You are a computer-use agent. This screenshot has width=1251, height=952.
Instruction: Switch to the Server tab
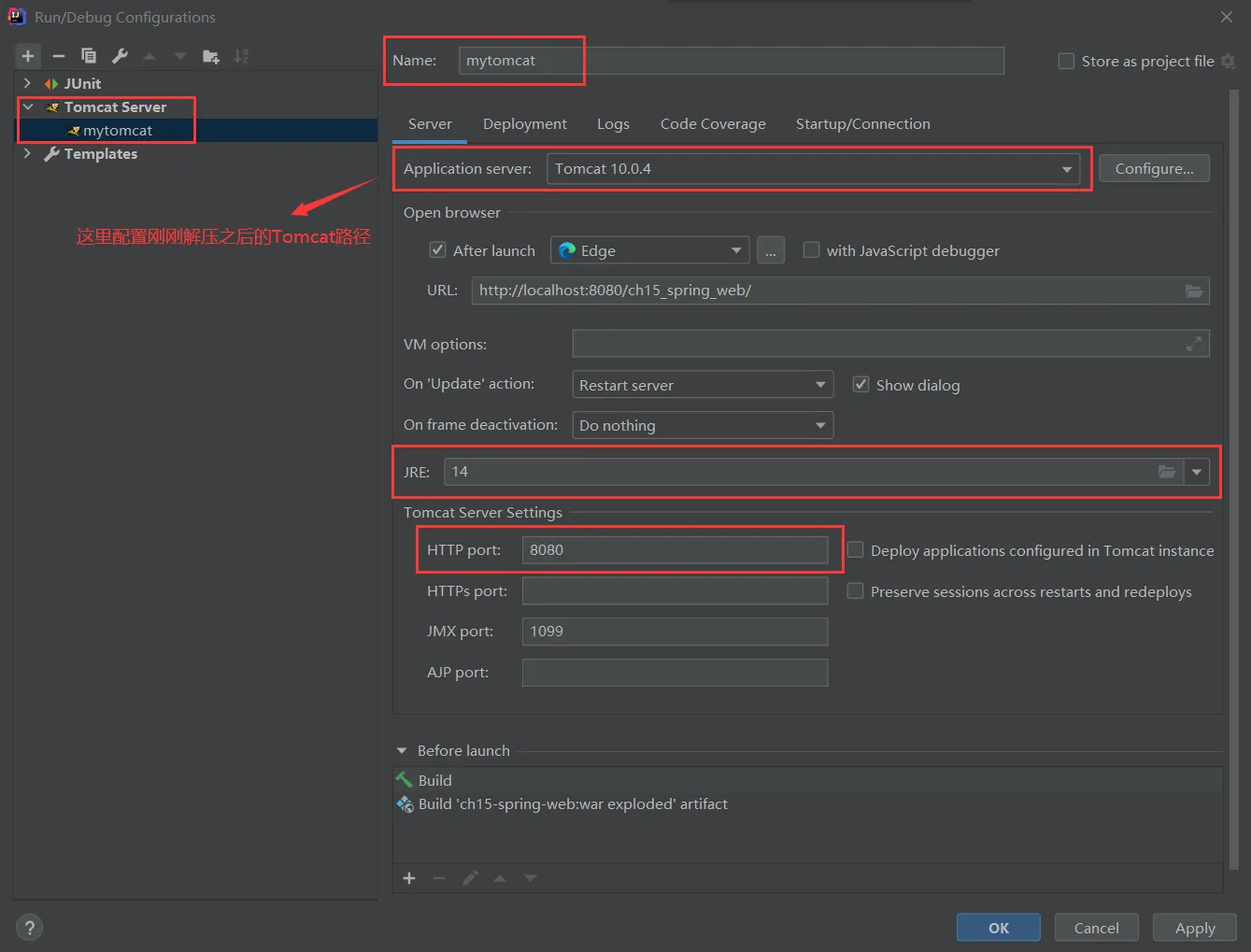point(430,124)
